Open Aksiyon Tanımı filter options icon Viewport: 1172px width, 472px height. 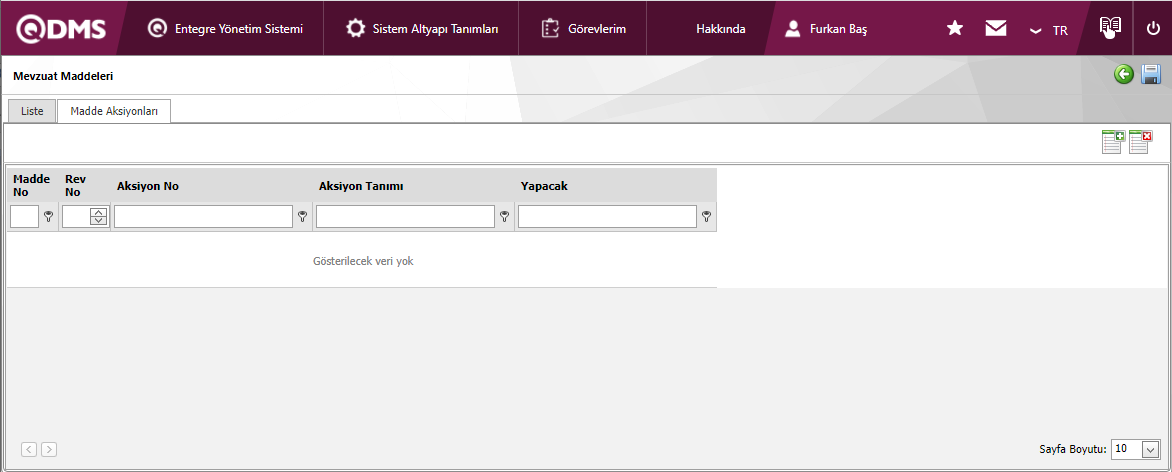505,217
